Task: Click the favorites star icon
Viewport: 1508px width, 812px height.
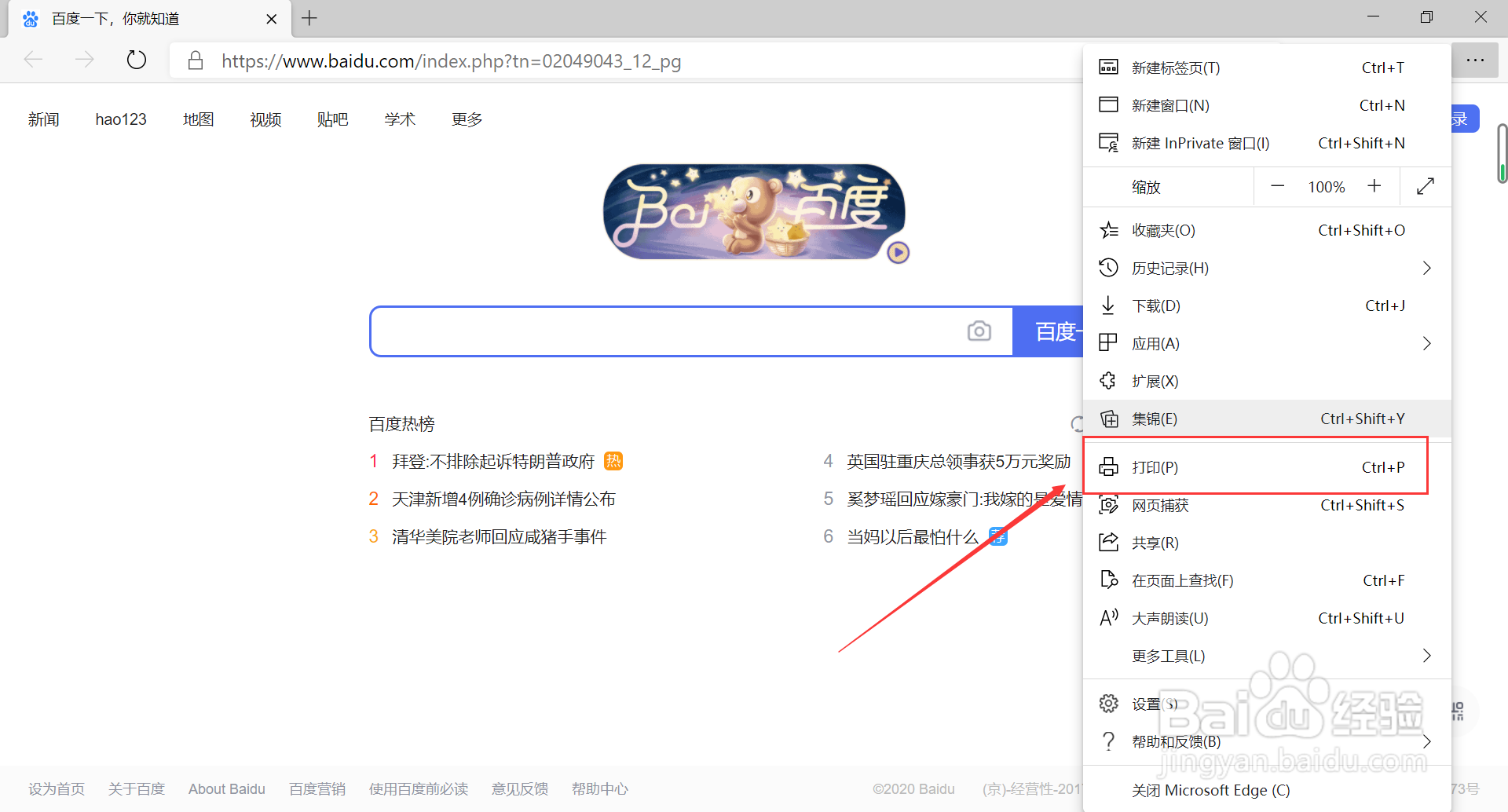Action: (1108, 230)
